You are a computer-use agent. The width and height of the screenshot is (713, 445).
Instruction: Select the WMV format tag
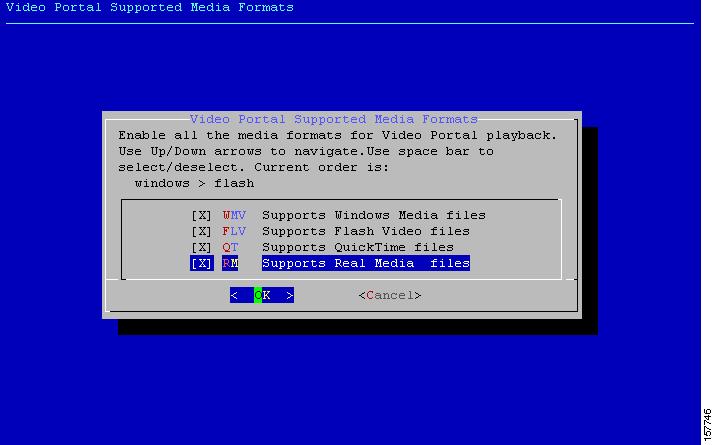(x=234, y=215)
